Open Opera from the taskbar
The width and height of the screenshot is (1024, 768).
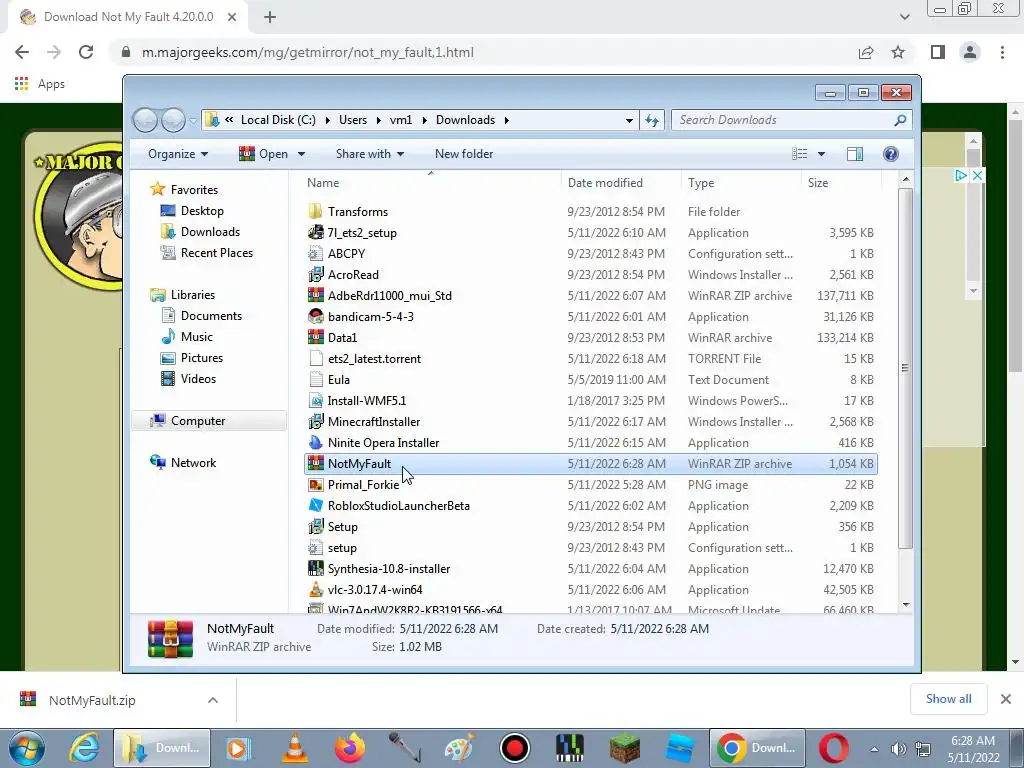(x=834, y=748)
